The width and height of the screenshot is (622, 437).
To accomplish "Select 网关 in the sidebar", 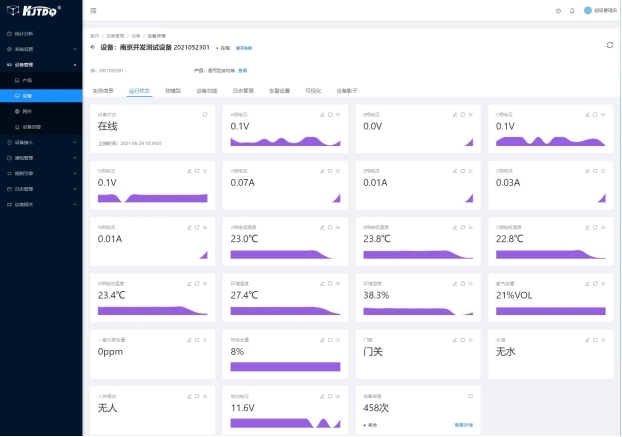I will (27, 111).
